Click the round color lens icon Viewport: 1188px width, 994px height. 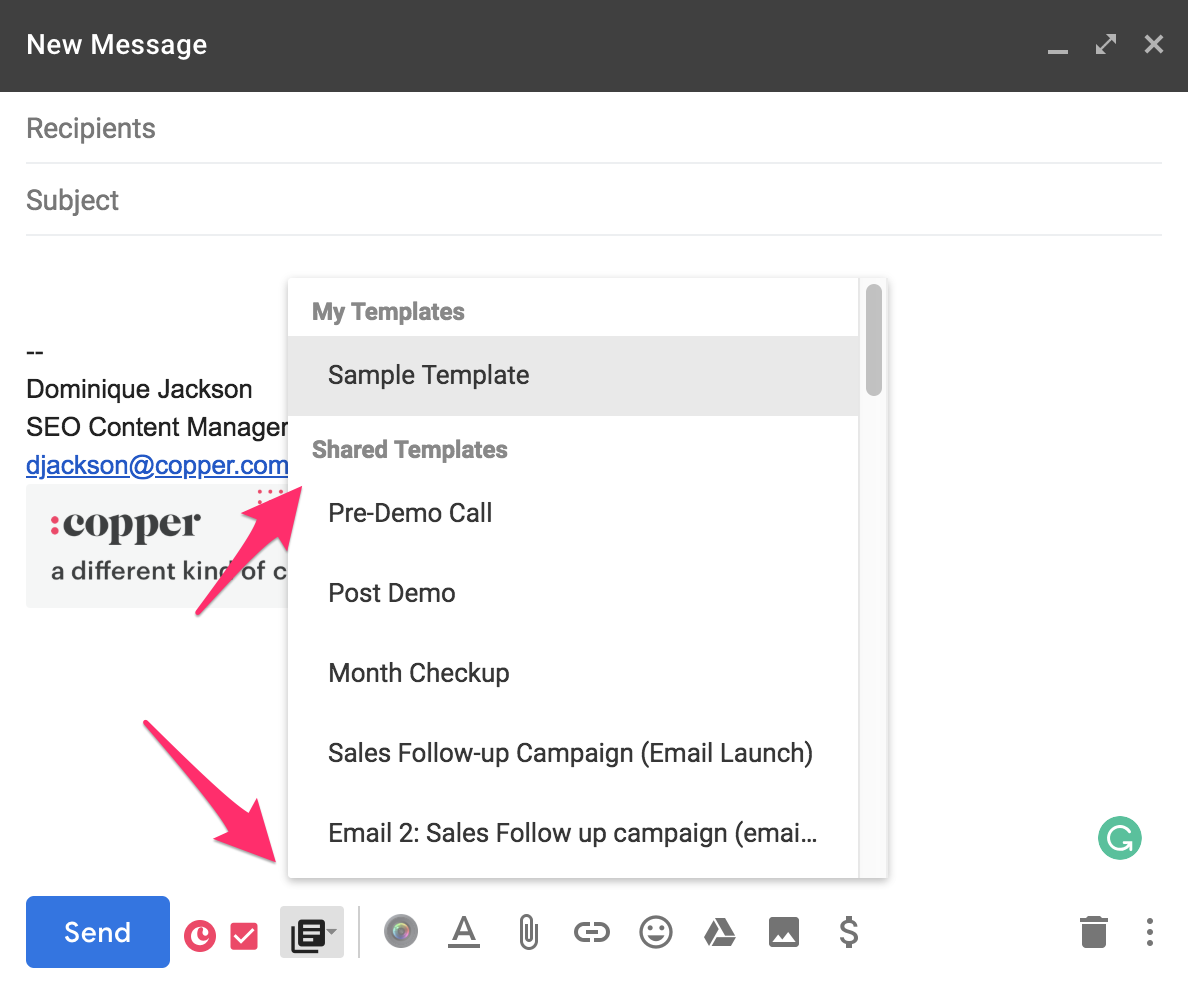tap(401, 931)
